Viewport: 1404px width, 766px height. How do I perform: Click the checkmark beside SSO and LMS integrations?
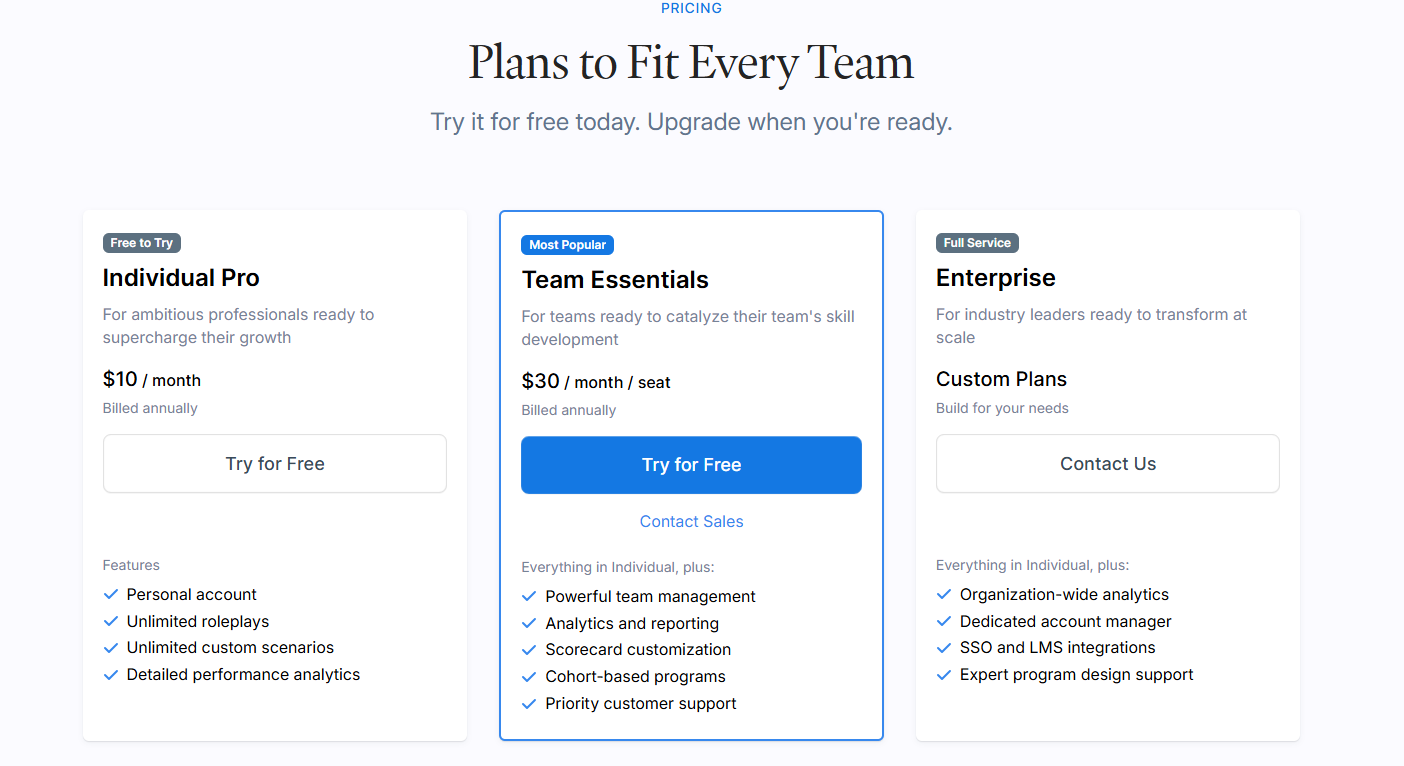click(x=944, y=648)
